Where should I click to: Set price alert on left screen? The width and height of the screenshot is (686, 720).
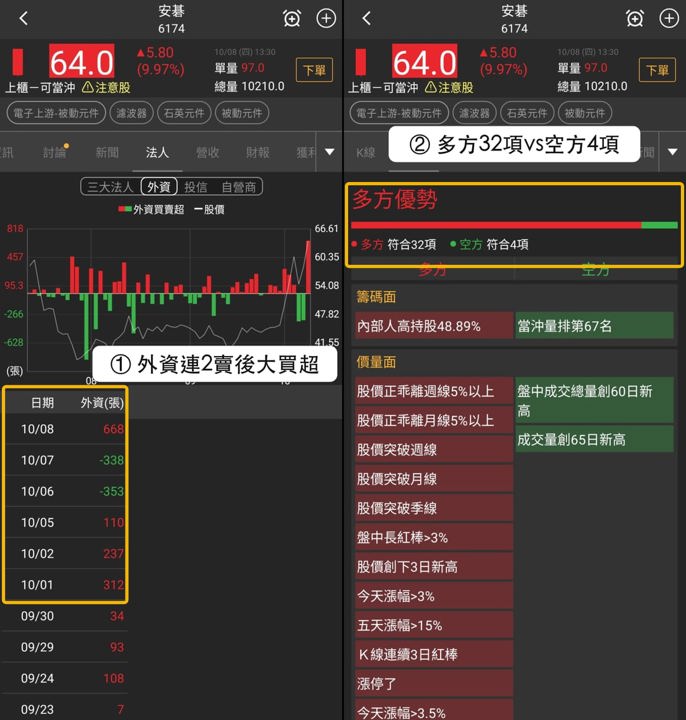click(292, 19)
